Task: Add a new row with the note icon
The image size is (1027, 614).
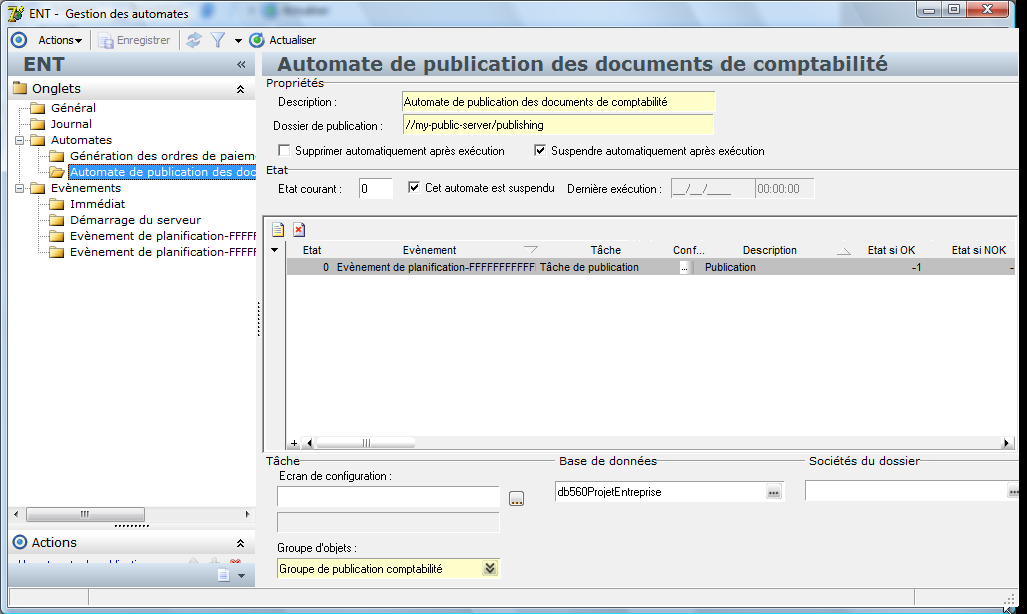Action: click(278, 229)
